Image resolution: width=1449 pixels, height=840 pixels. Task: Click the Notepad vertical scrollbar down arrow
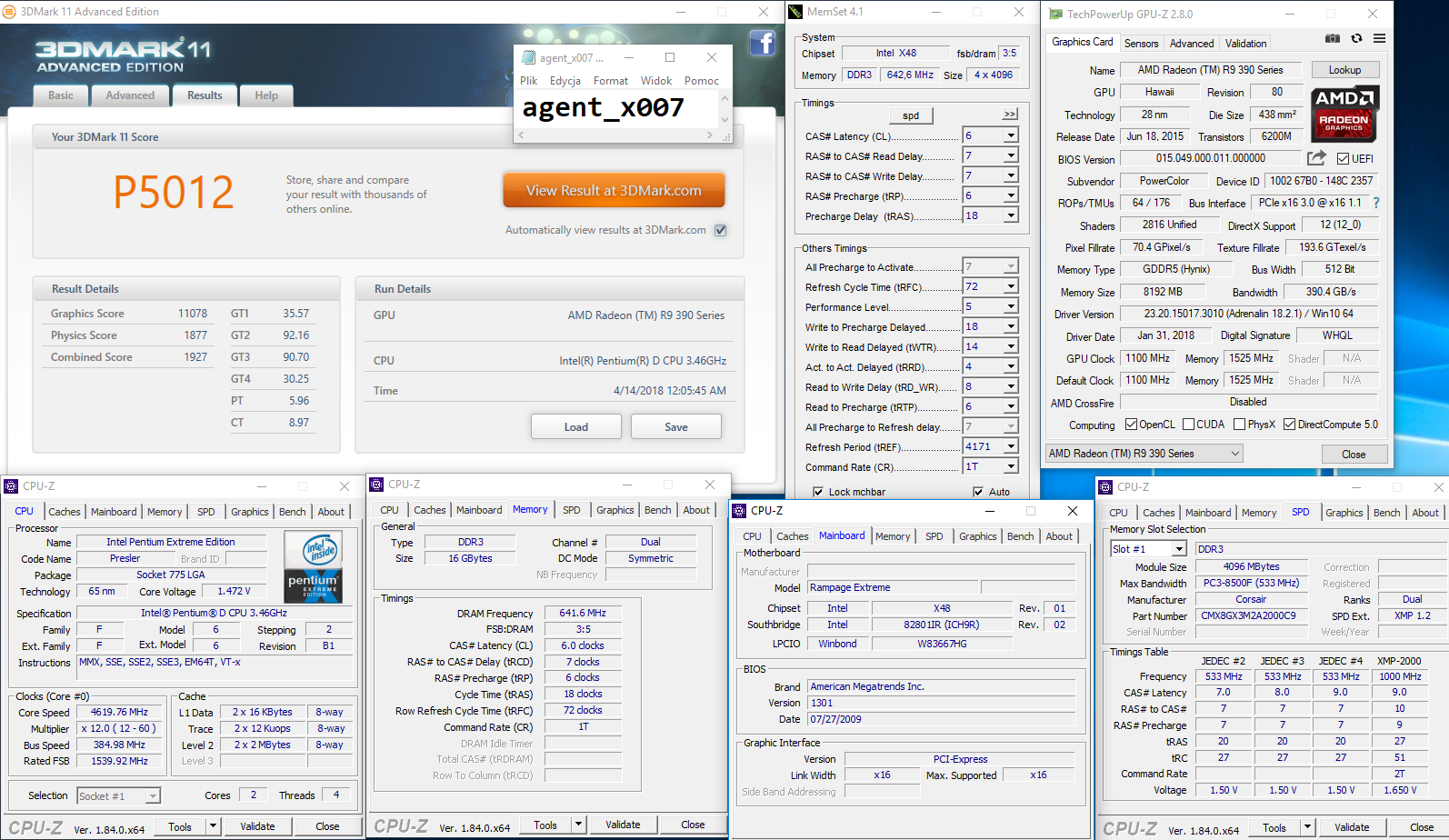click(x=724, y=121)
